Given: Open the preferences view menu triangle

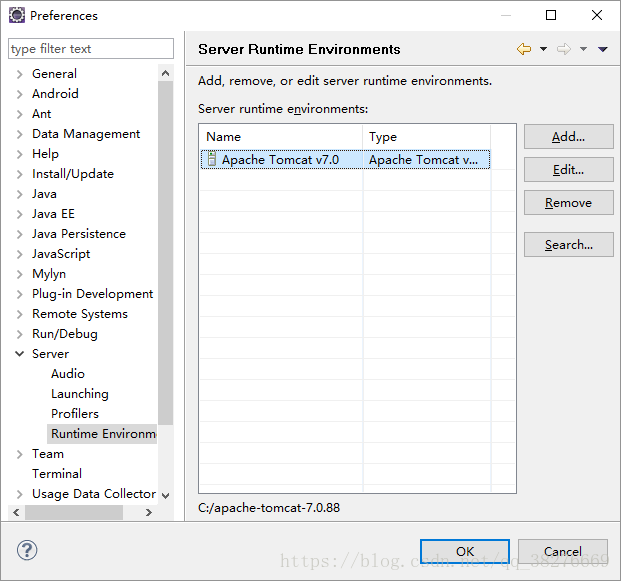Looking at the screenshot, I should [x=603, y=49].
